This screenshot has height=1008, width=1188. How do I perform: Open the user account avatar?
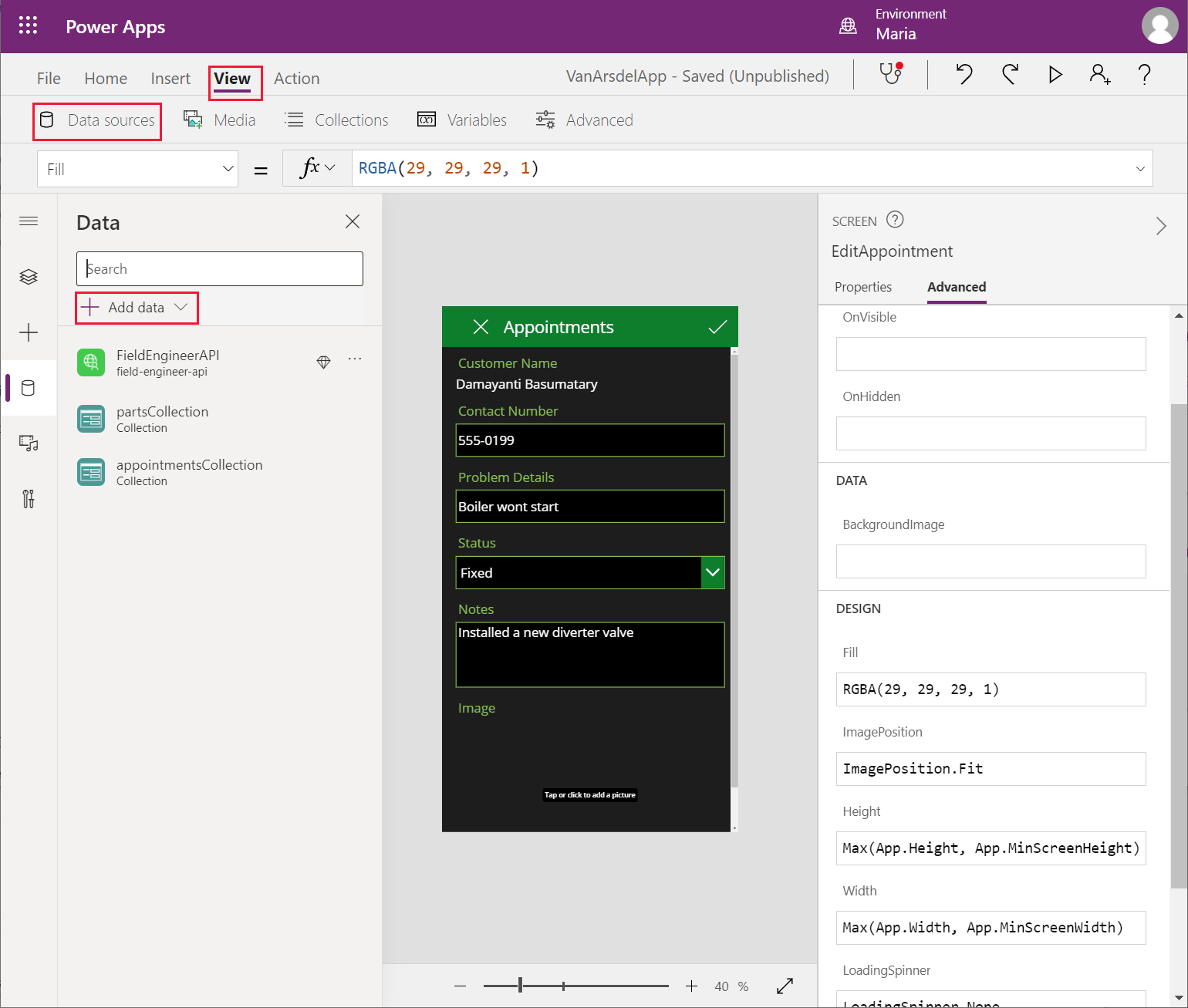click(1160, 25)
